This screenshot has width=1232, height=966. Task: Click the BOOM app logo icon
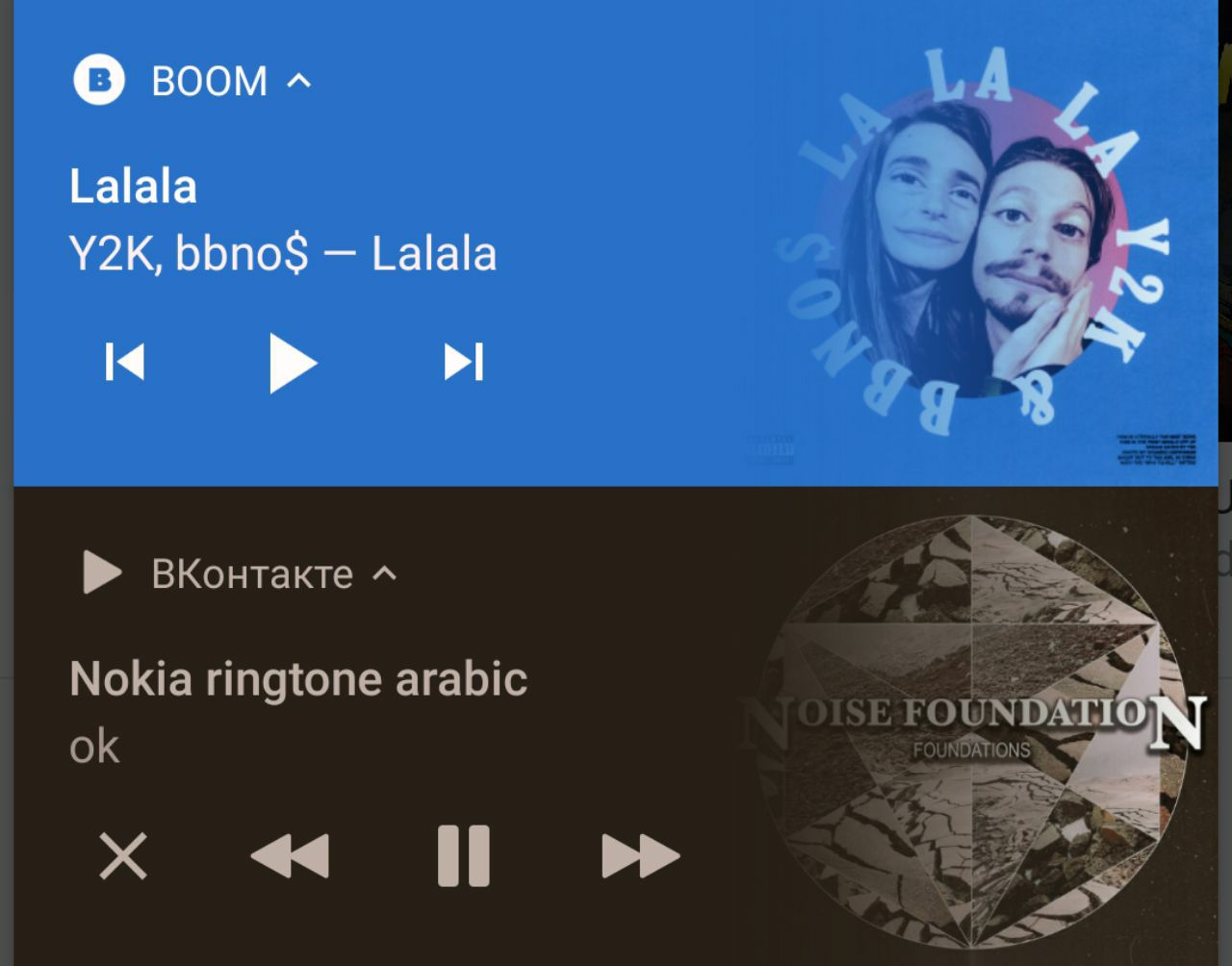(x=99, y=80)
